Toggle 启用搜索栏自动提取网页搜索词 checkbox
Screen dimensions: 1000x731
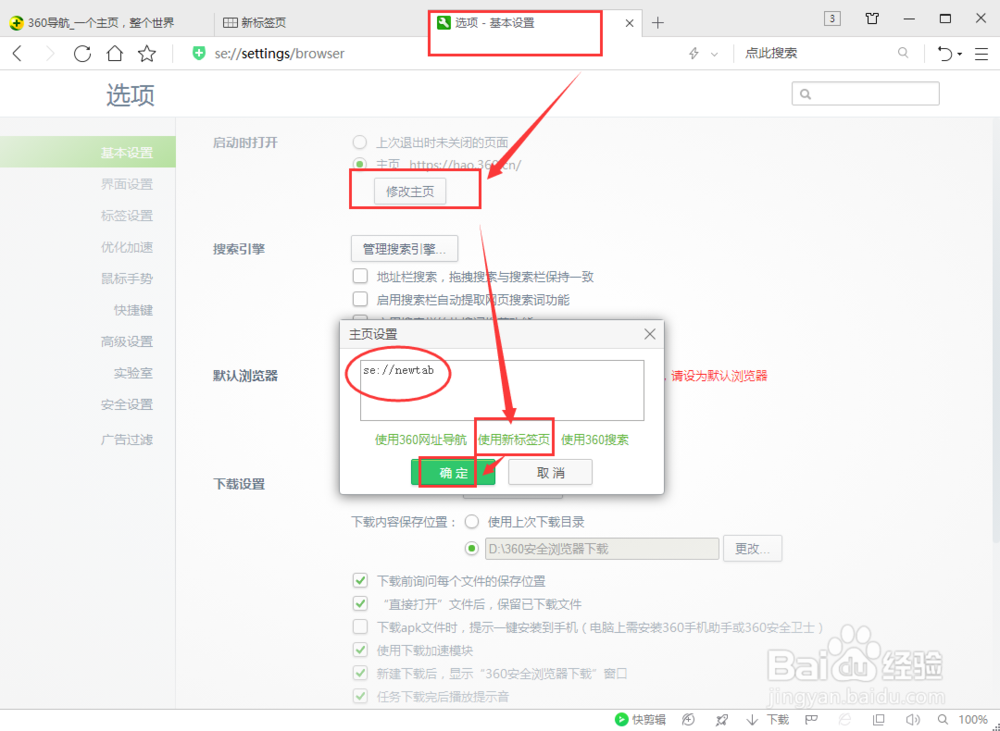tap(360, 299)
